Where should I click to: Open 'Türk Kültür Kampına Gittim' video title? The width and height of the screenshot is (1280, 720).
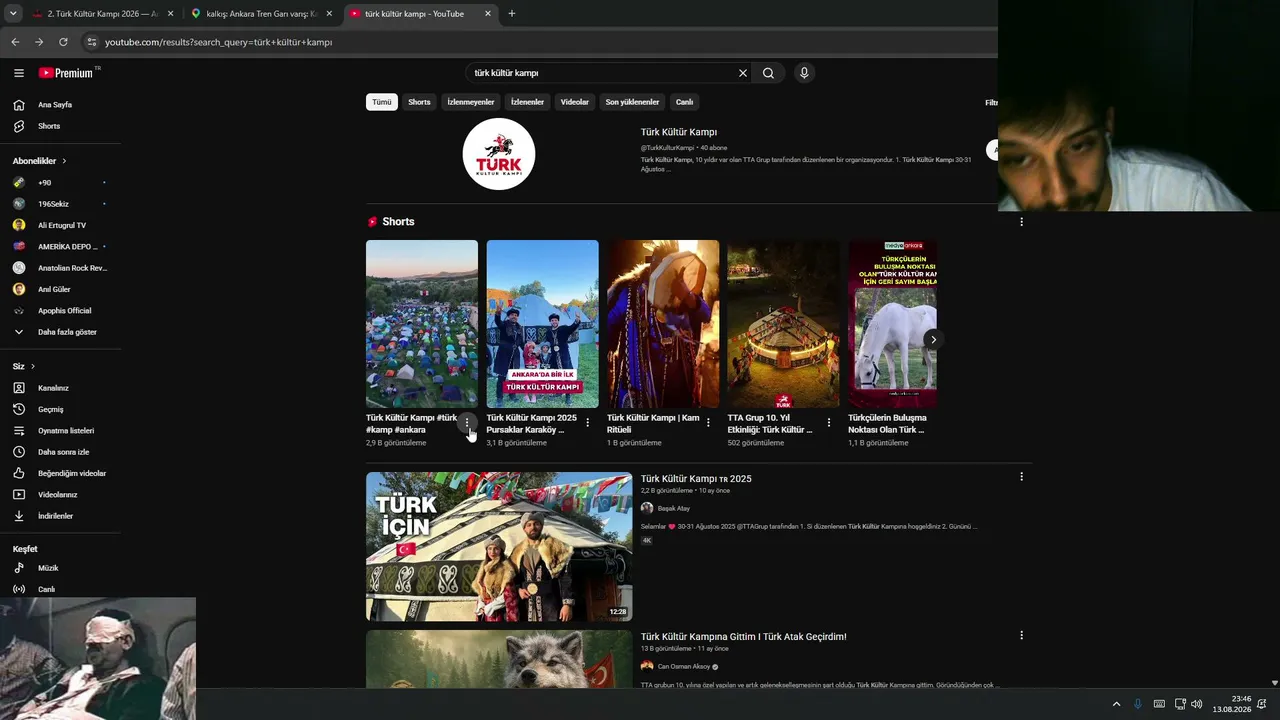[744, 637]
